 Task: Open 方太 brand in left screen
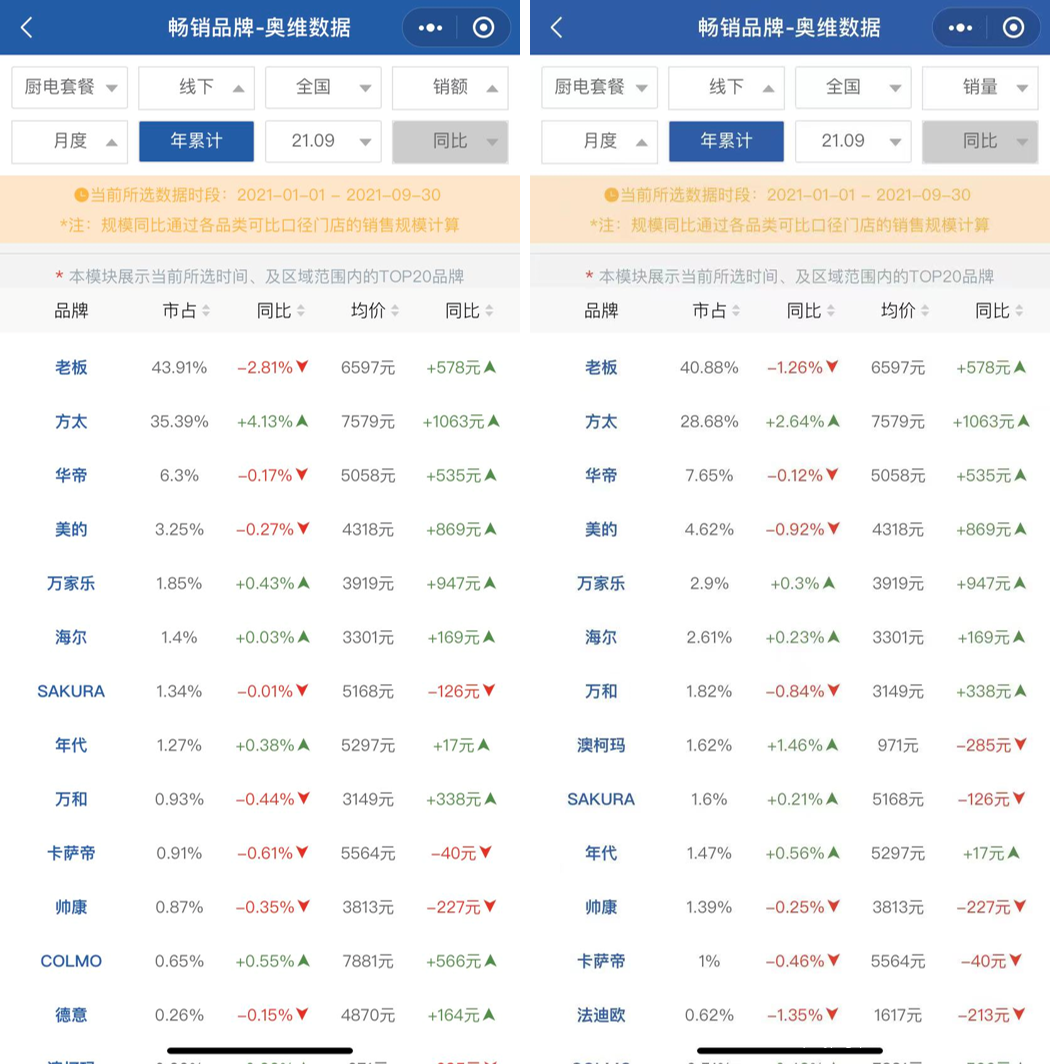[x=71, y=421]
